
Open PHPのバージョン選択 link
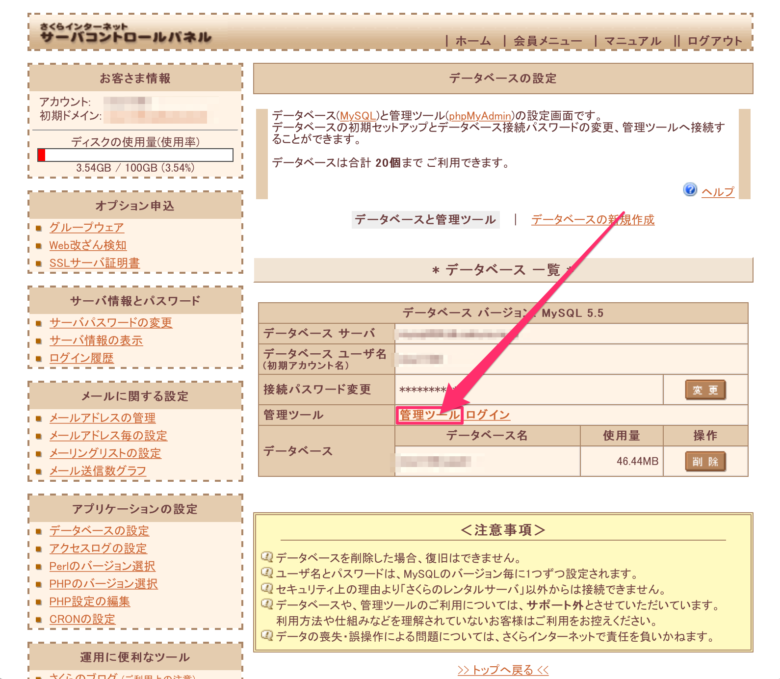pos(103,584)
